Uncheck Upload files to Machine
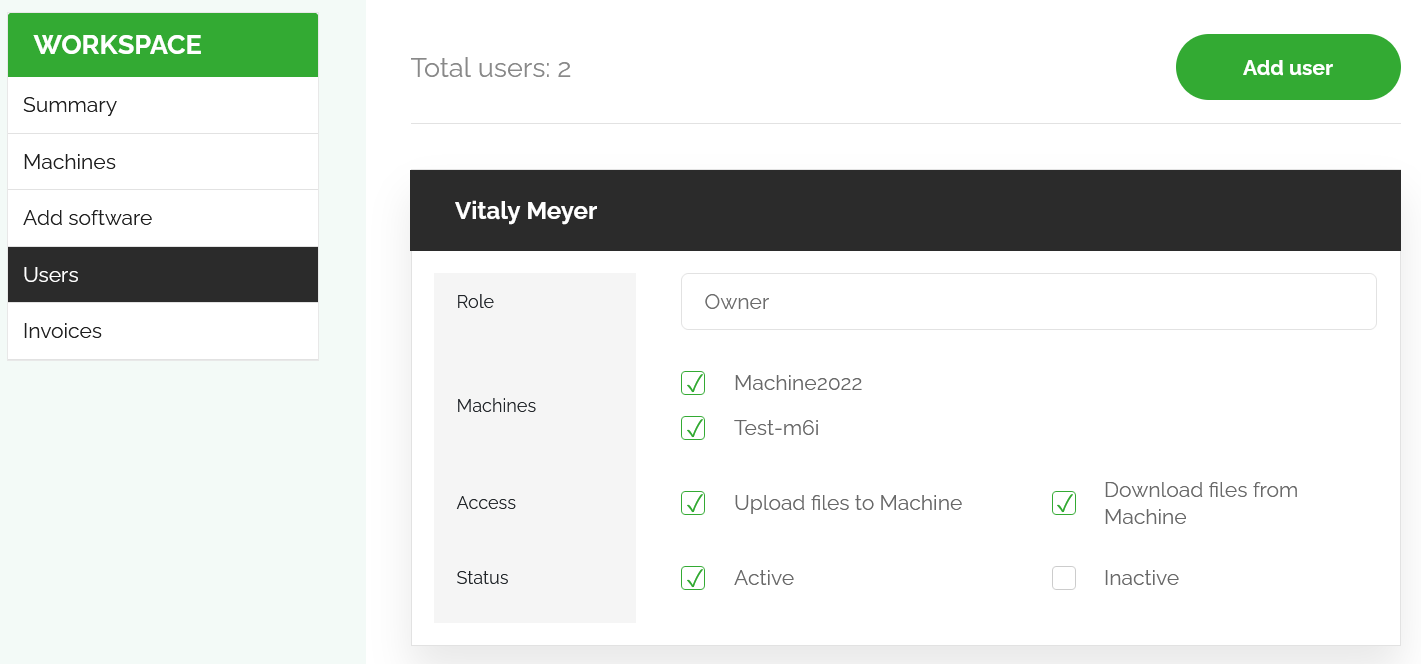This screenshot has width=1421, height=664. tap(693, 503)
